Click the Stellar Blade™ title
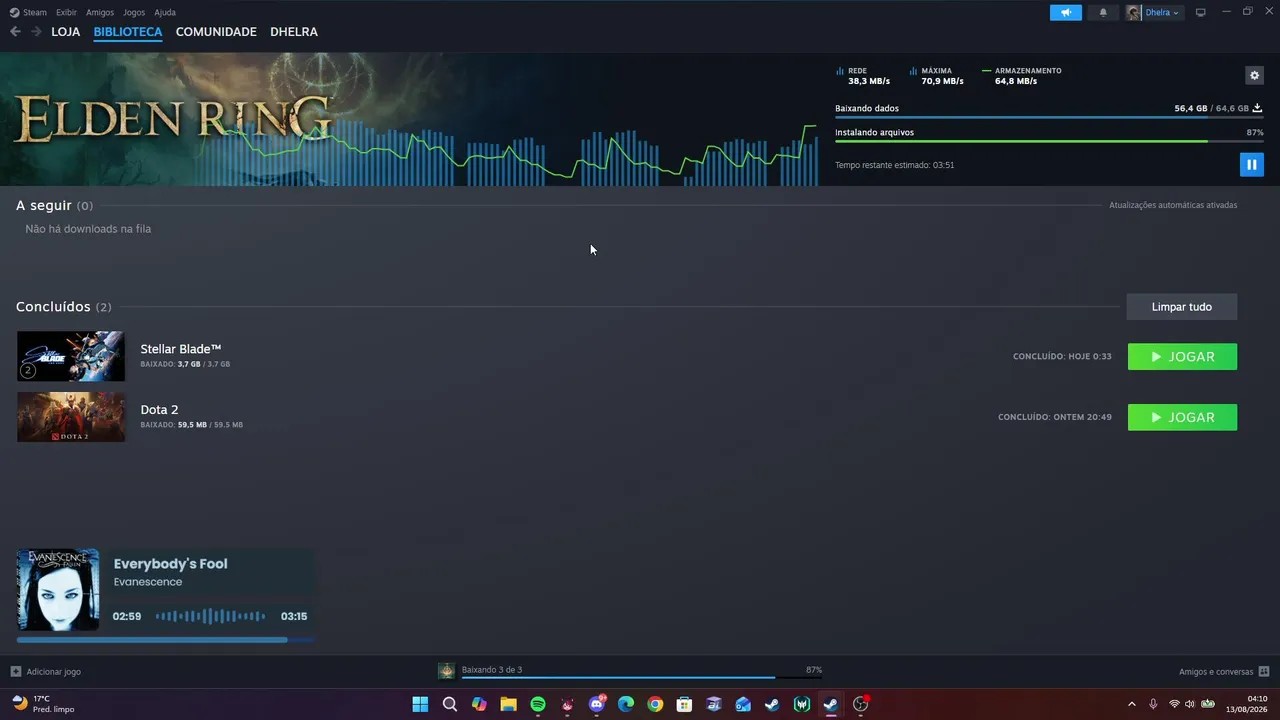The height and width of the screenshot is (720, 1280). pyautogui.click(x=181, y=349)
